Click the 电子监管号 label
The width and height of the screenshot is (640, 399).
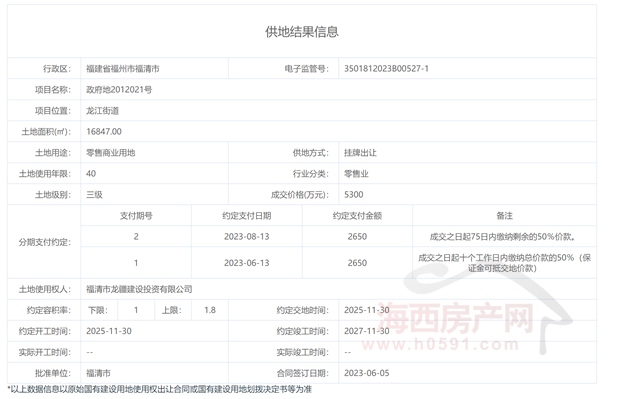click(306, 69)
